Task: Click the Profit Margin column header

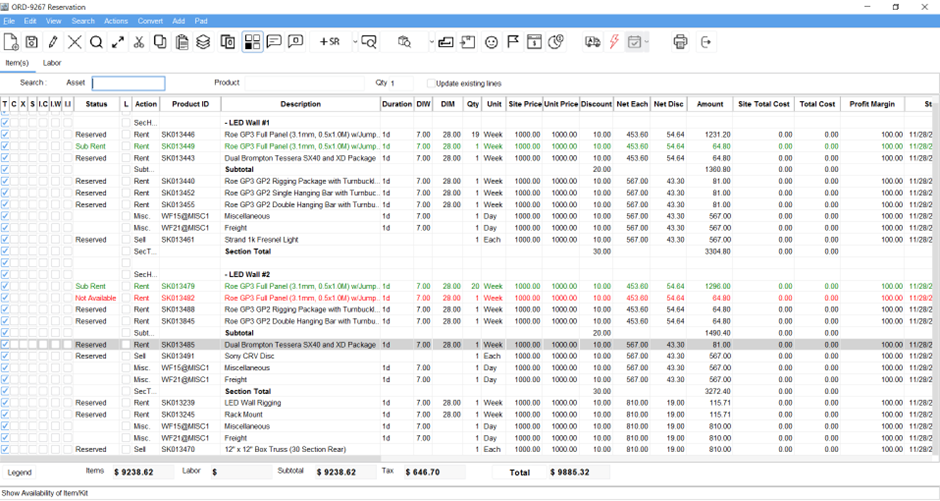Action: [x=872, y=104]
